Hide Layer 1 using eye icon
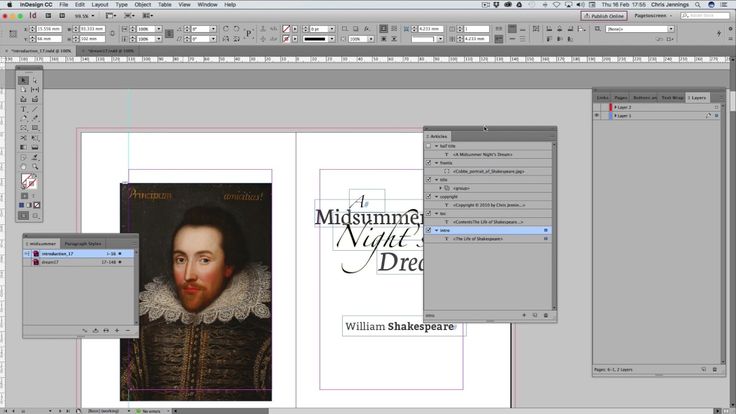This screenshot has height=414, width=736. point(598,116)
